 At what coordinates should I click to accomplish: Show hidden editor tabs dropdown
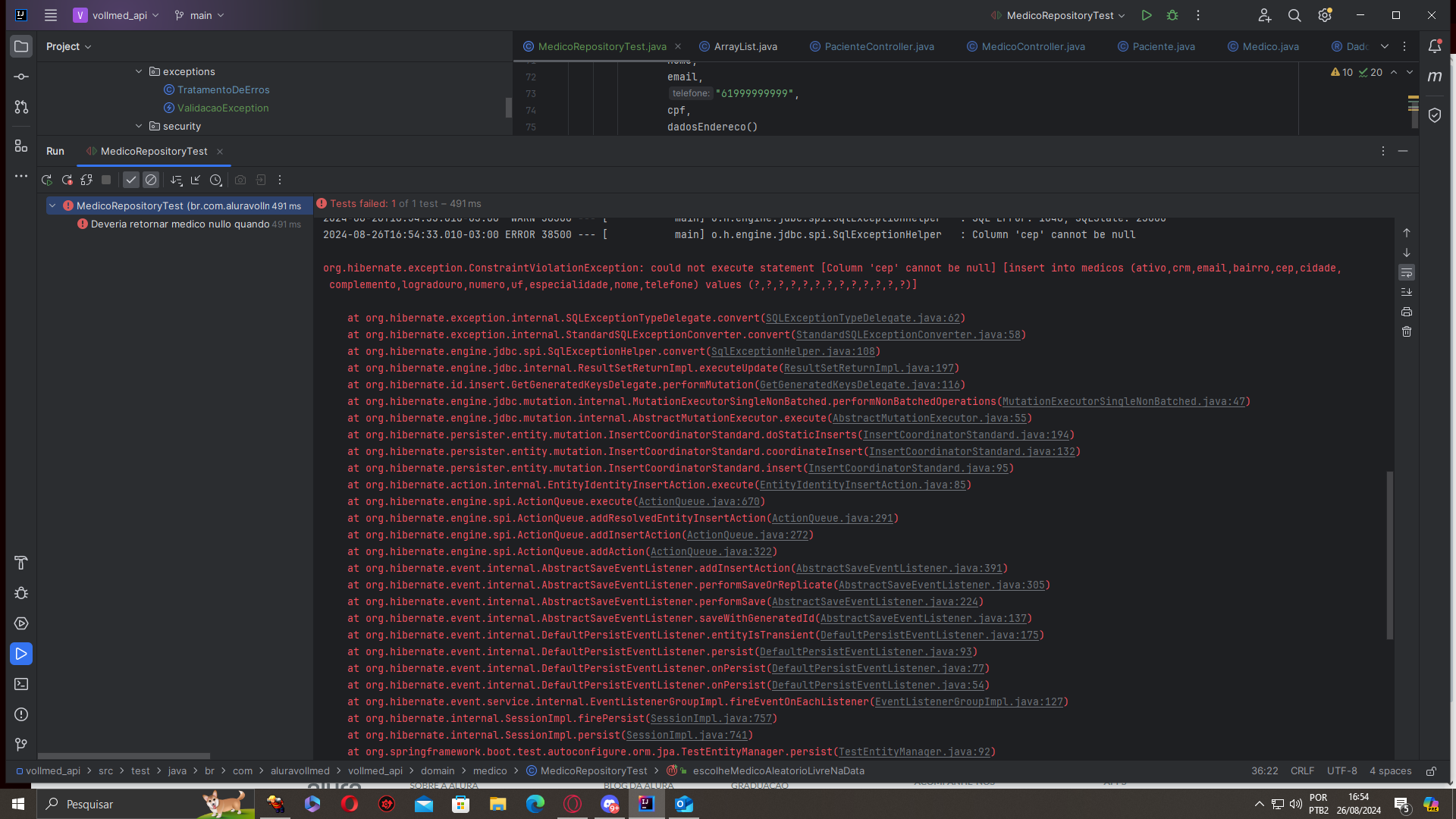(1385, 47)
